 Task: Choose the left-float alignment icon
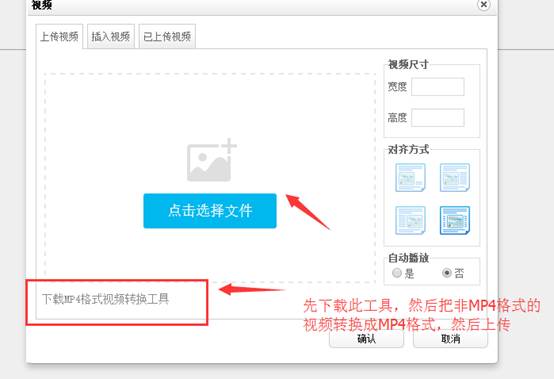[454, 177]
